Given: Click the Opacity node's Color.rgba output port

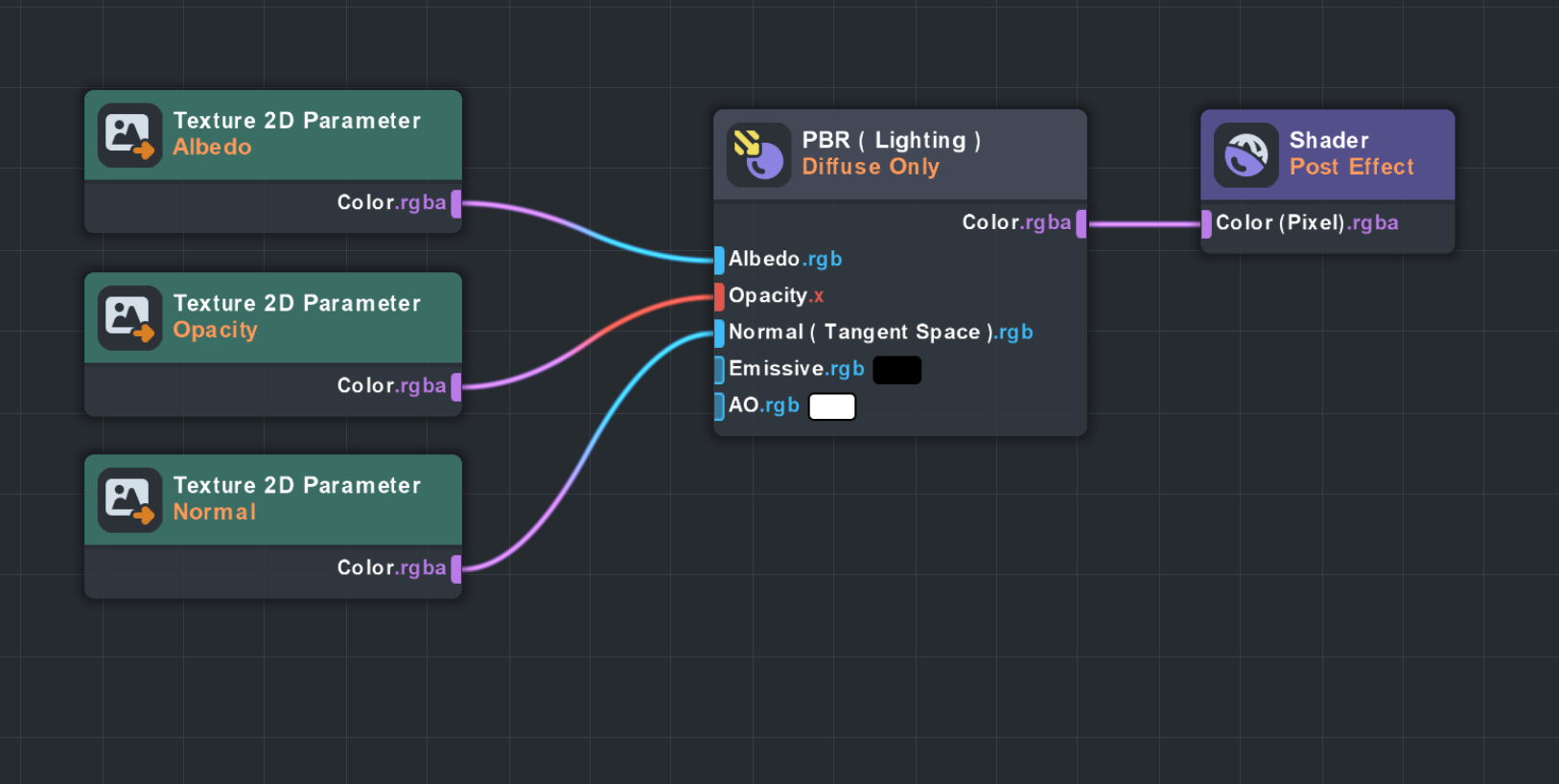Looking at the screenshot, I should pyautogui.click(x=456, y=386).
